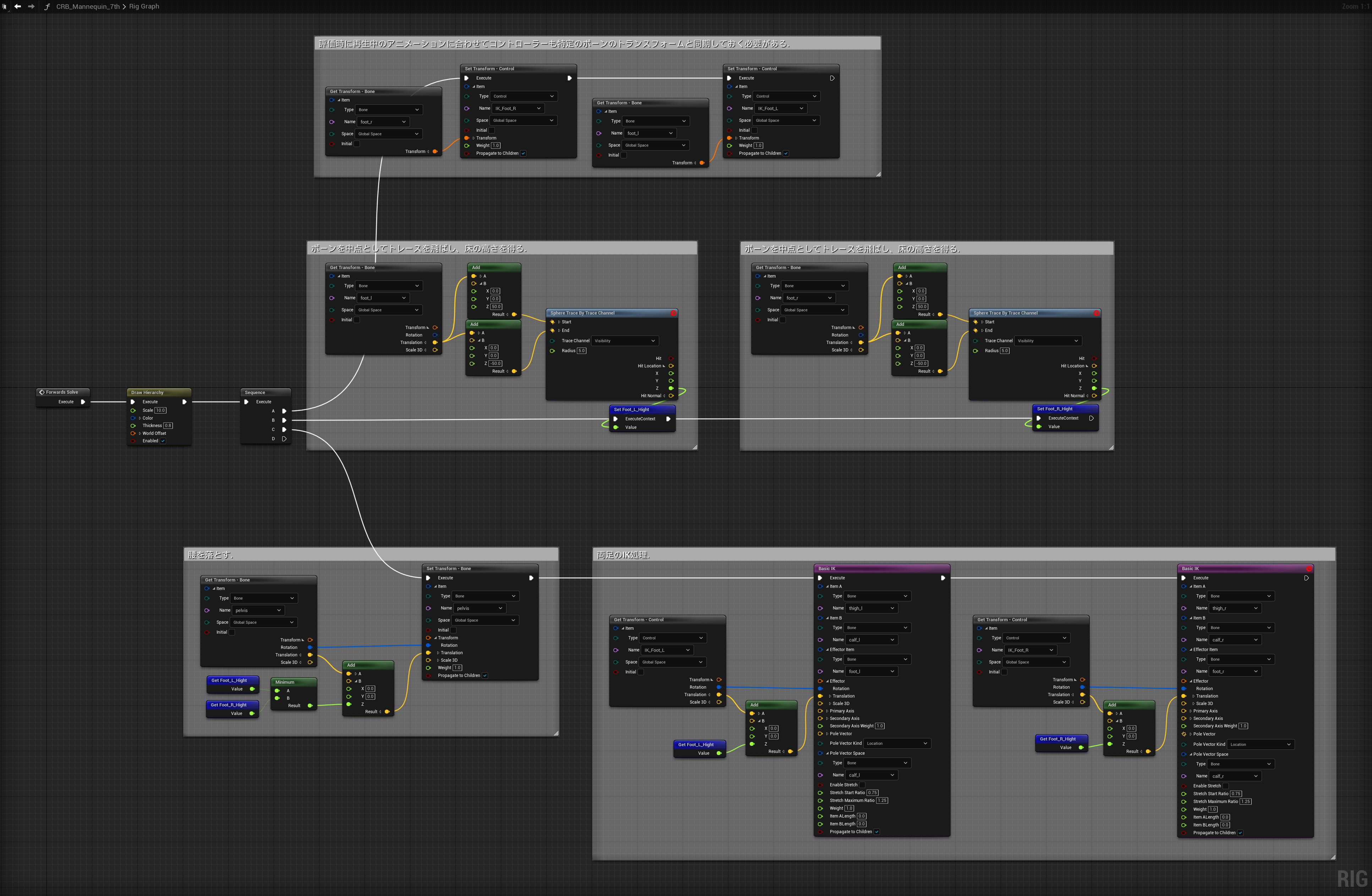Click the back navigation arrow
Image resolution: width=1372 pixels, height=896 pixels.
click(17, 6)
